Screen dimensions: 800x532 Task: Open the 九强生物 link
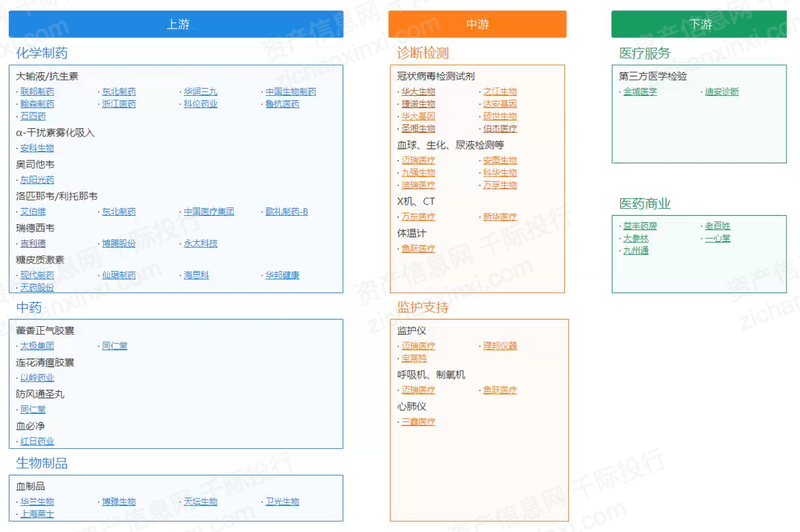click(418, 172)
